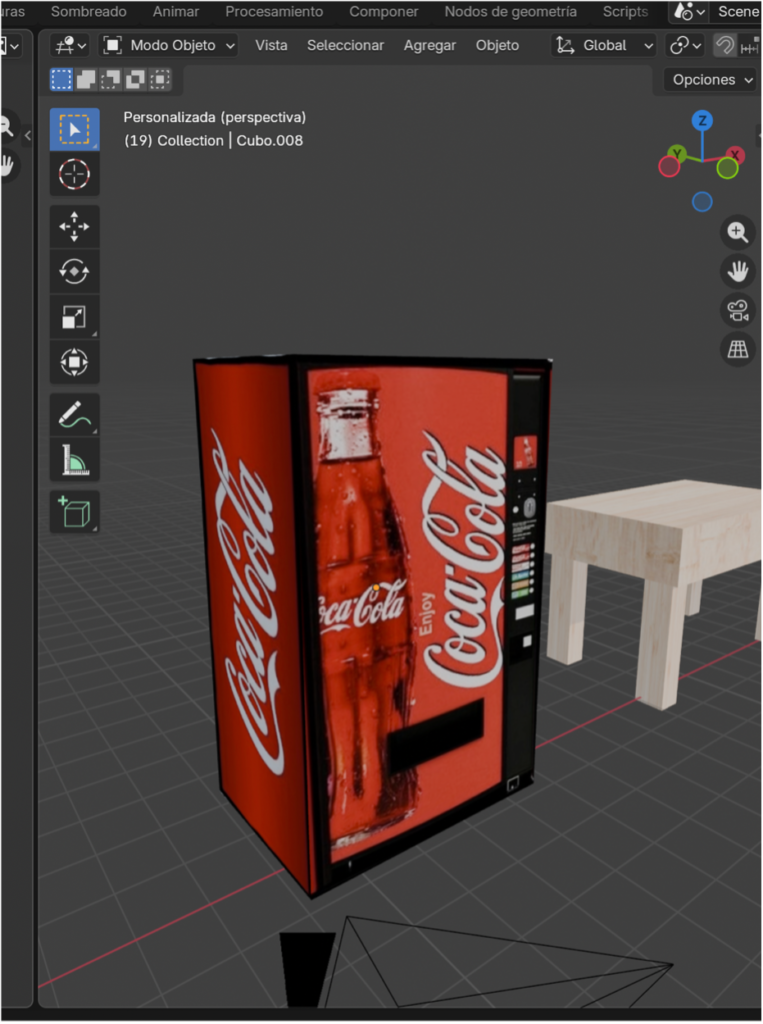Set selection mode to new selection
The image size is (763, 1024).
pos(61,80)
